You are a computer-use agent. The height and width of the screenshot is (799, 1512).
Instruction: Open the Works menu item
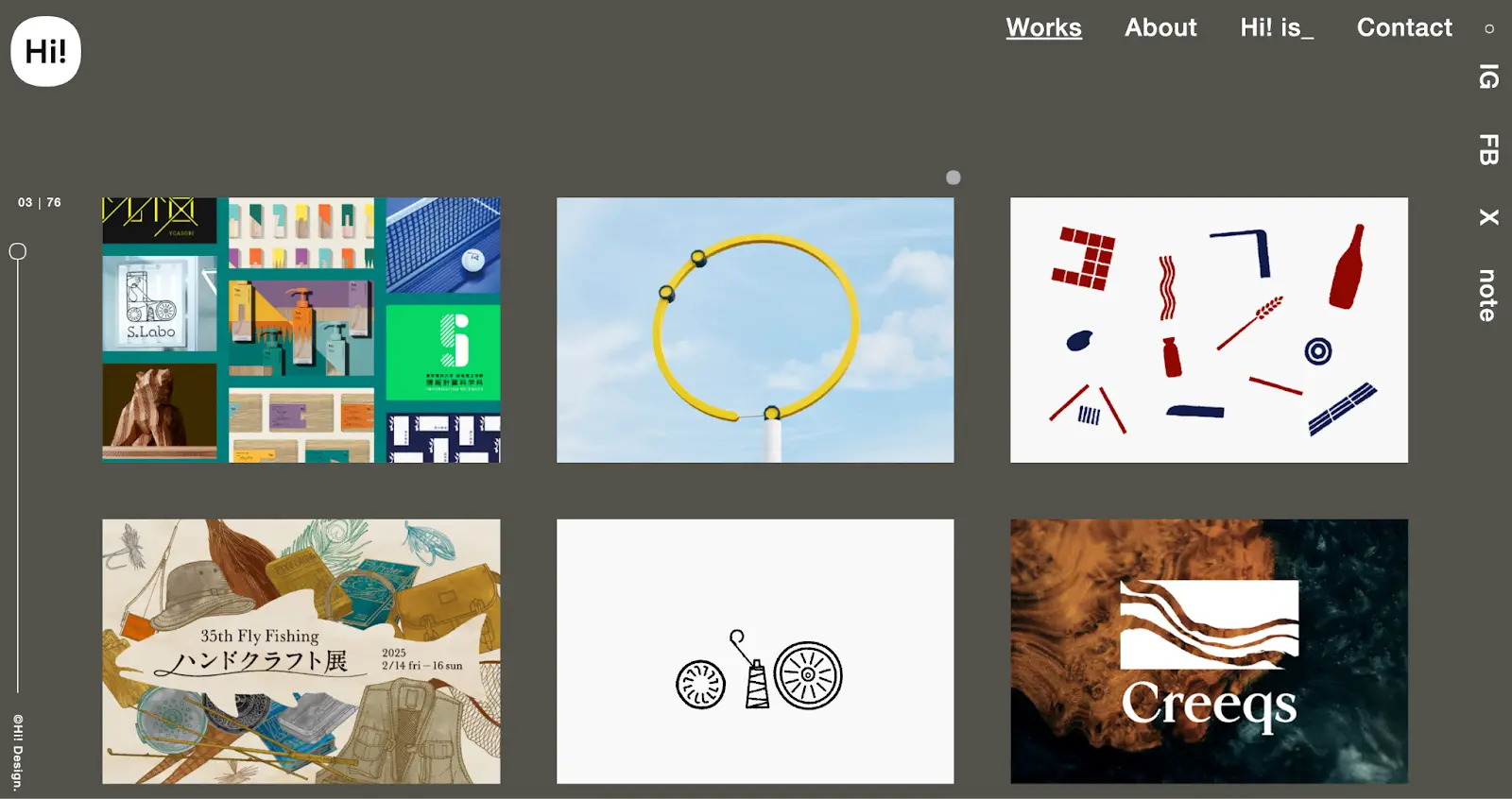pyautogui.click(x=1043, y=27)
